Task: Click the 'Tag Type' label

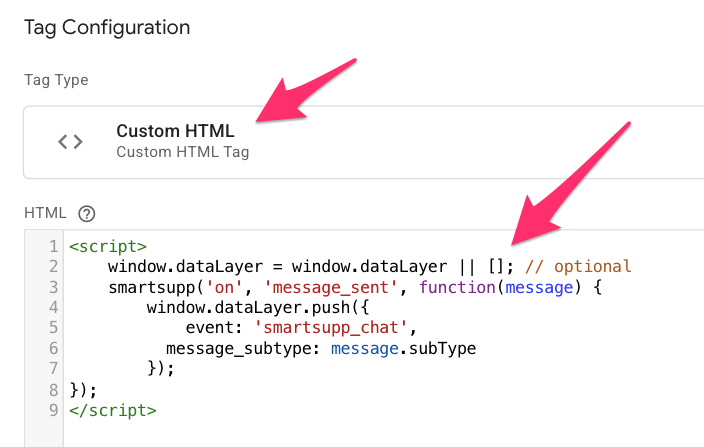Action: pos(56,80)
